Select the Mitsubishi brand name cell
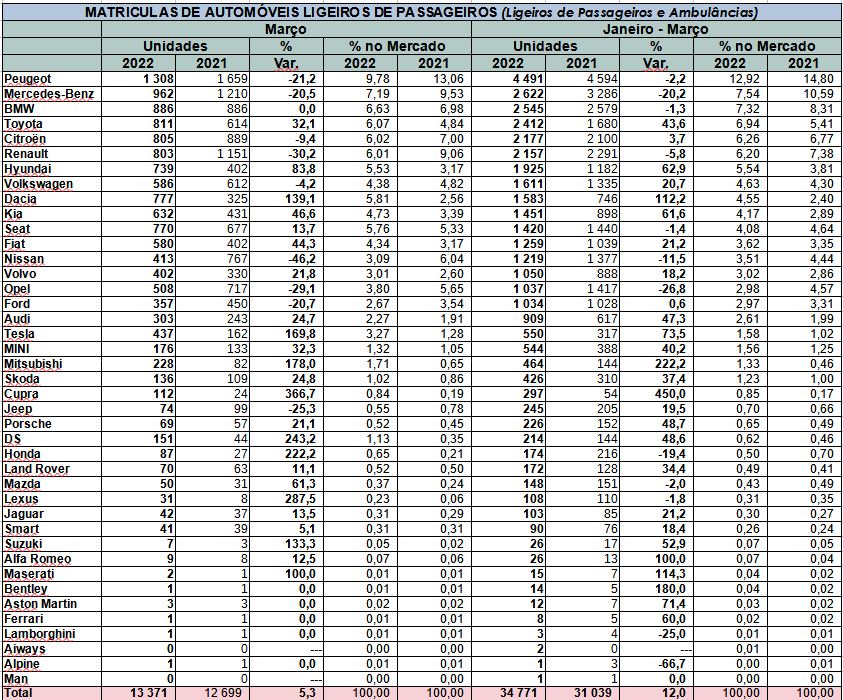Screen dimensions: 843x700 (x=36, y=364)
